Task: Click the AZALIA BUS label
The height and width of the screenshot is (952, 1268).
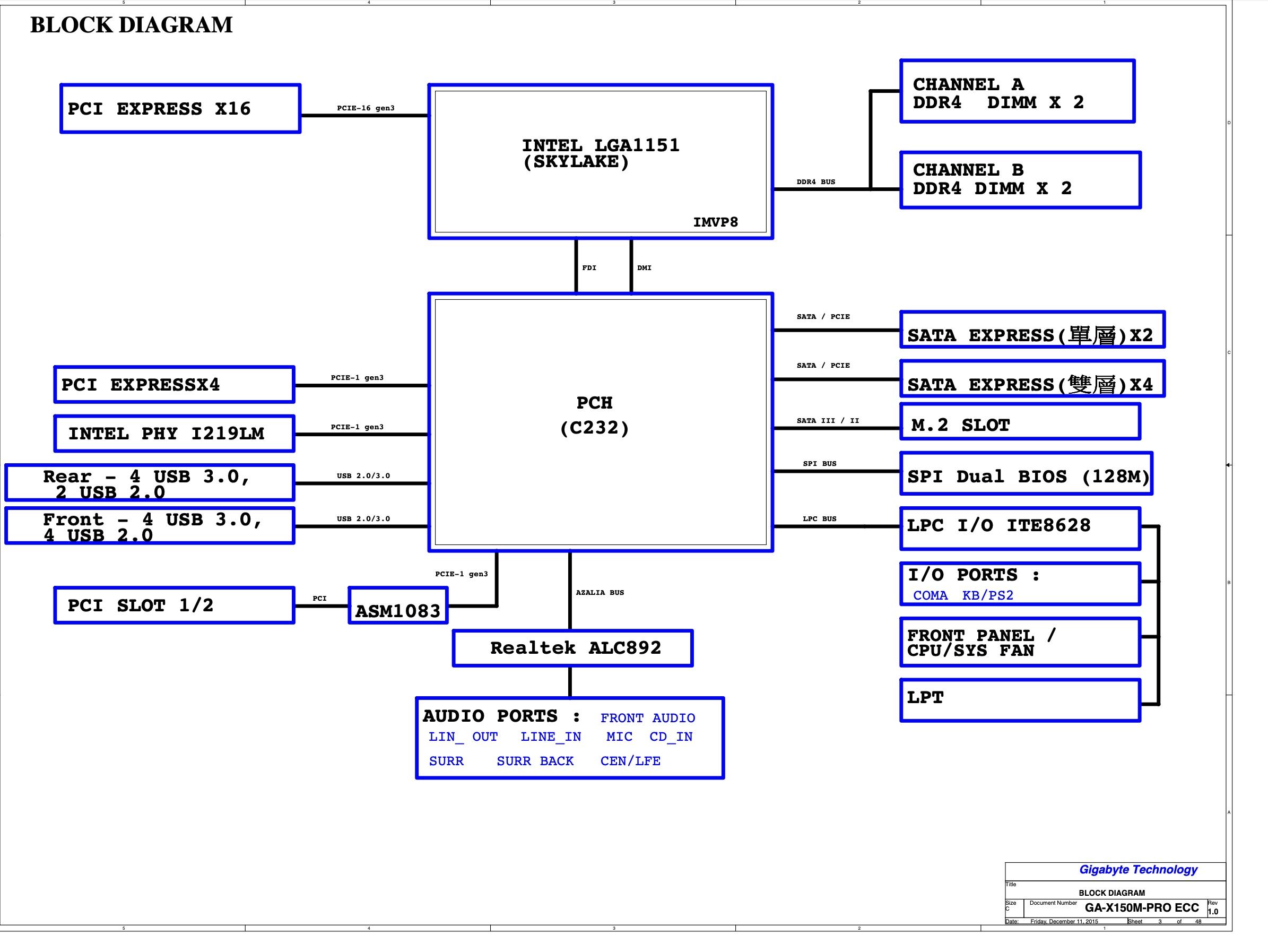Action: (600, 593)
